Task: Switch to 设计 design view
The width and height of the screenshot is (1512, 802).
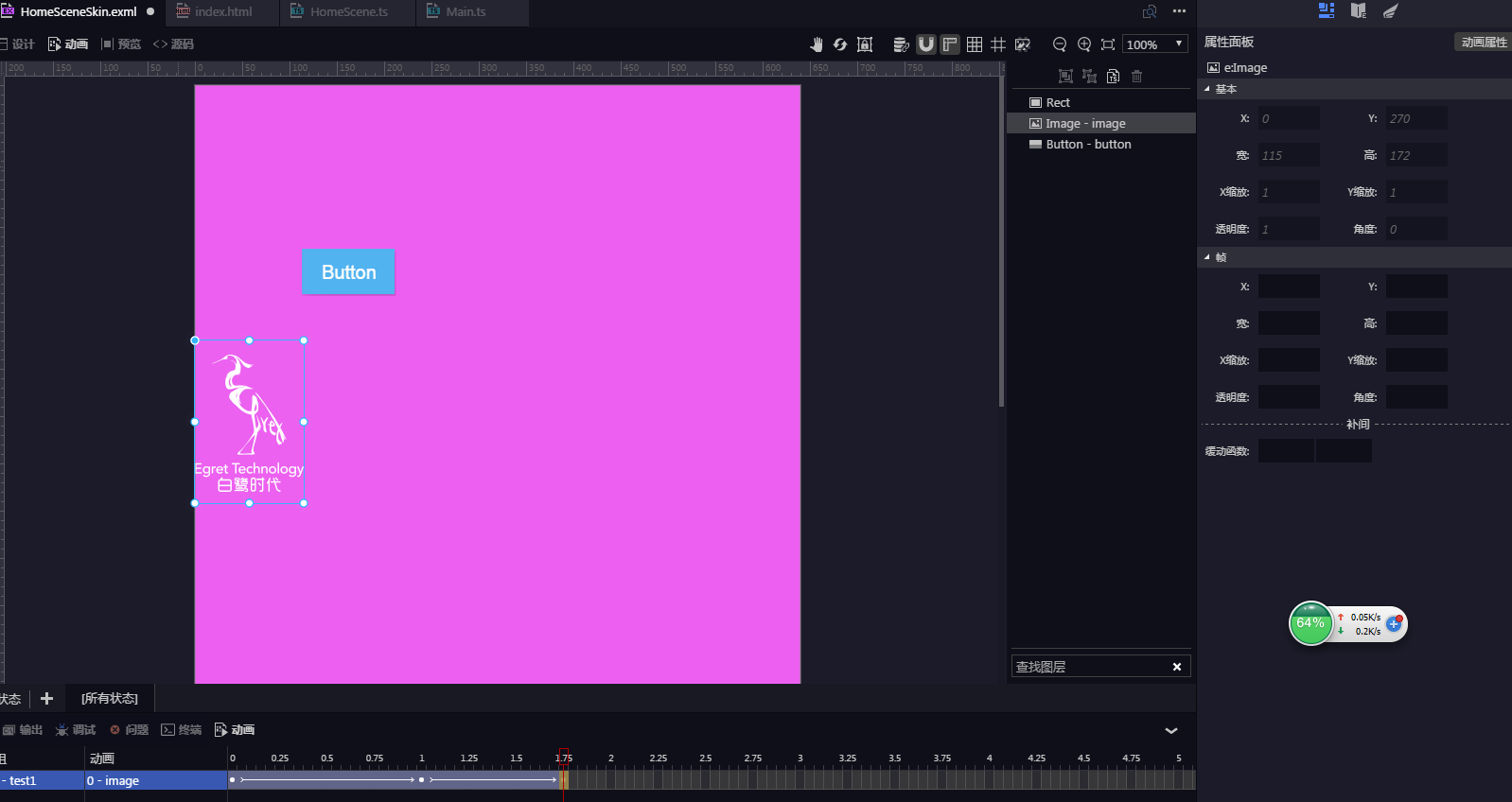Action: coord(17,44)
